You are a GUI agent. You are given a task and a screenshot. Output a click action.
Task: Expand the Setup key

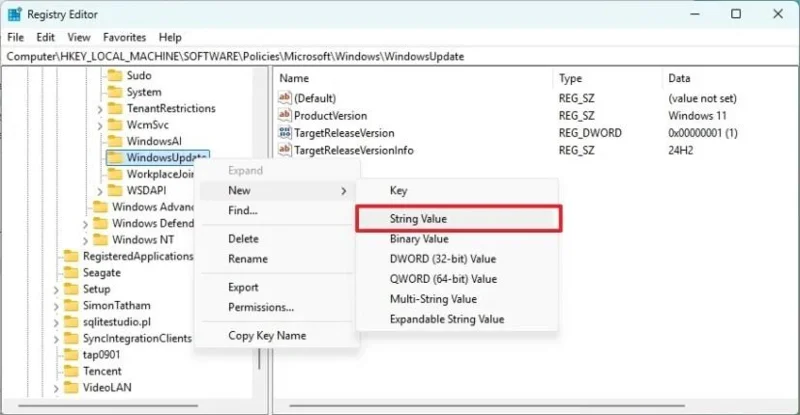point(56,290)
